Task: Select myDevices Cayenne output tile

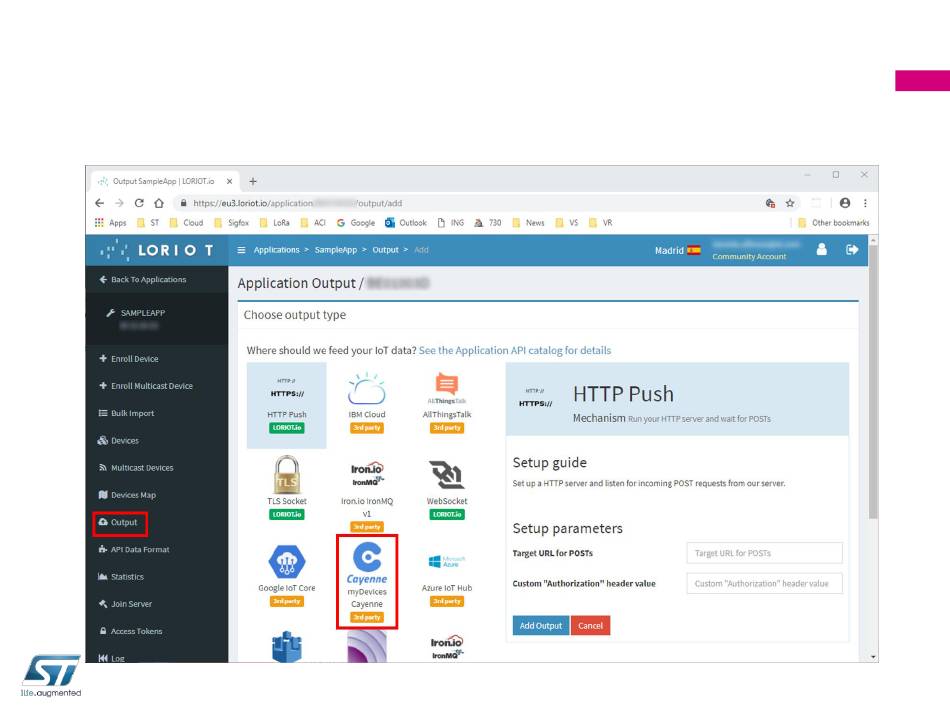Action: (x=367, y=582)
